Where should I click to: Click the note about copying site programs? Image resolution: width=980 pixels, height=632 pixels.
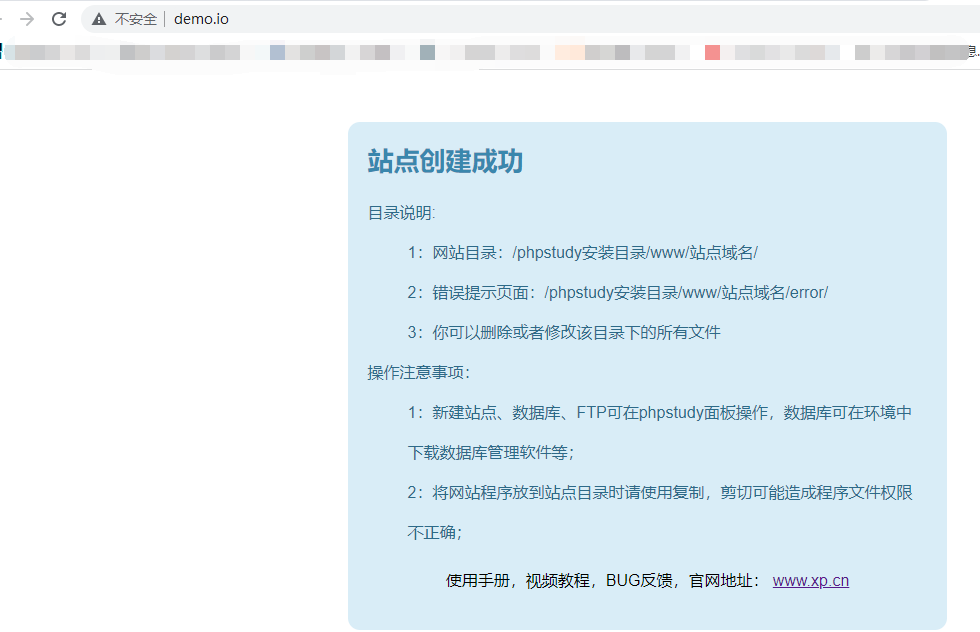point(659,493)
